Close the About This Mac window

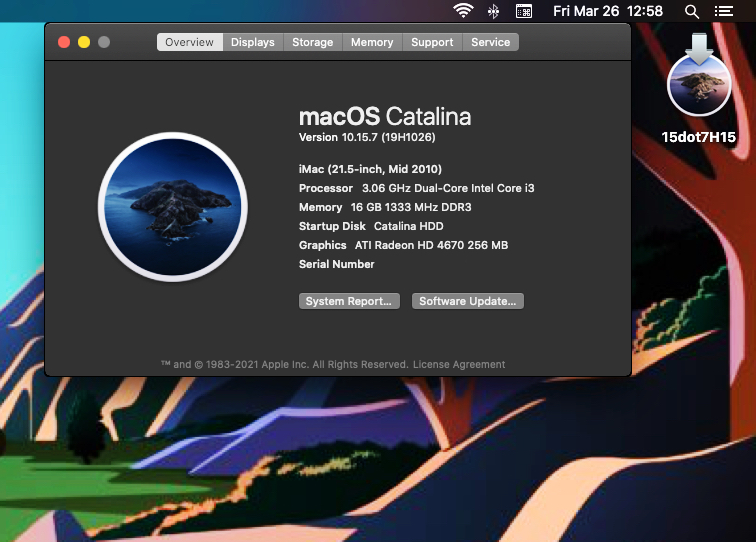coord(64,42)
